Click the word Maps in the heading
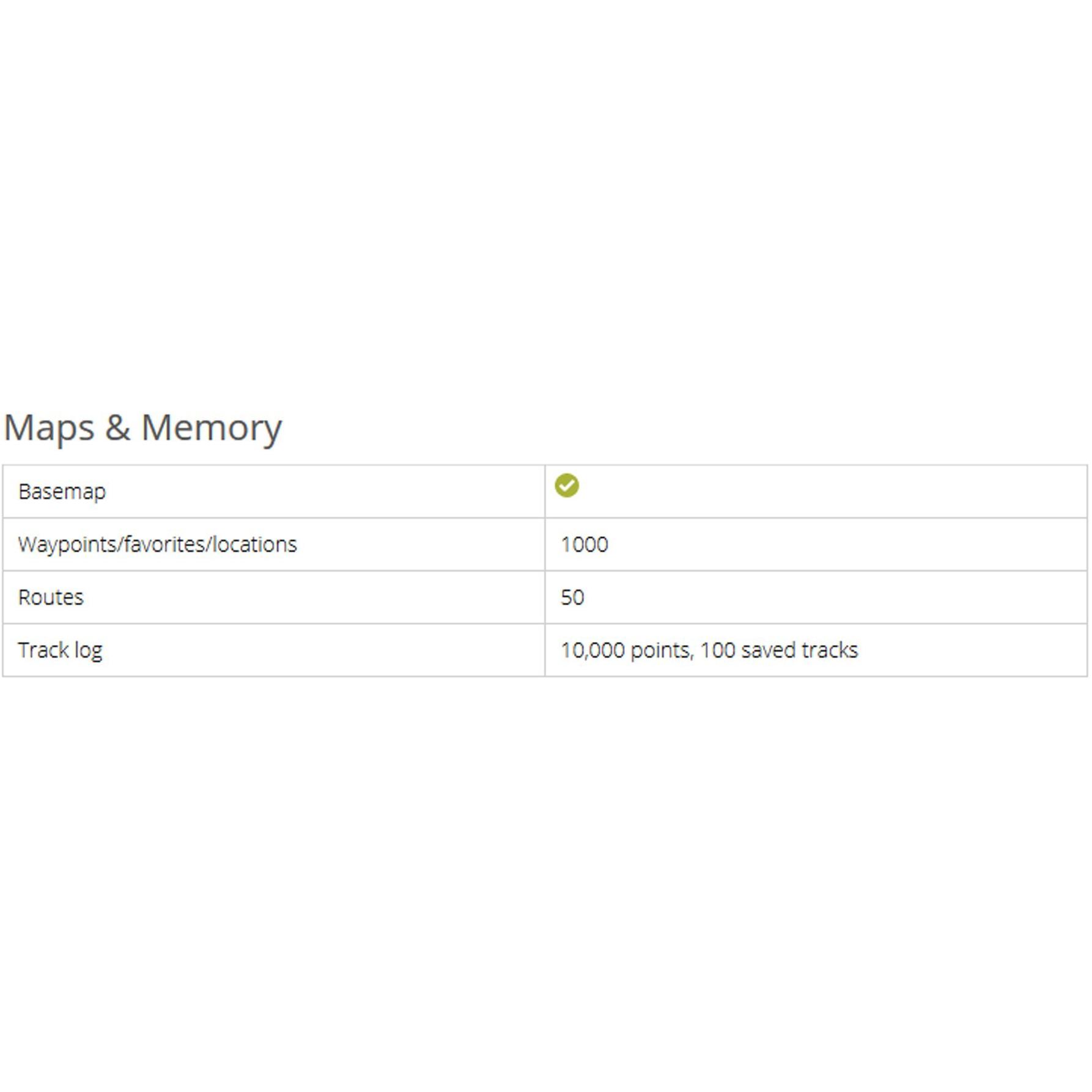This screenshot has width=1092, height=1092. point(49,427)
